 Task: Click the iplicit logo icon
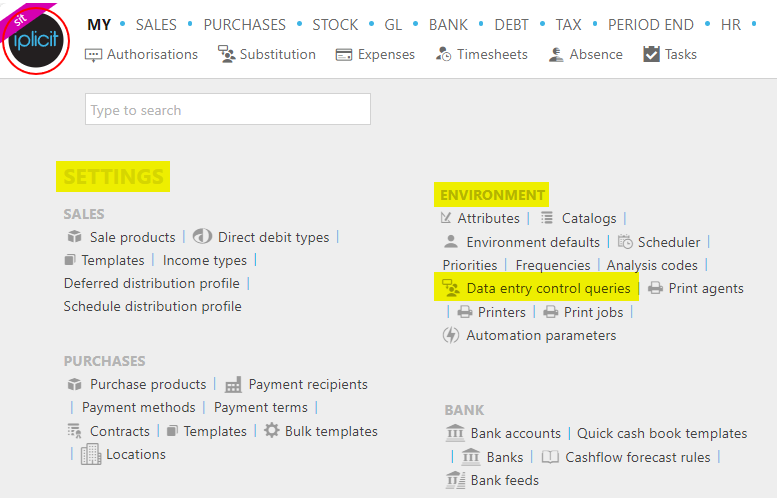tap(35, 40)
